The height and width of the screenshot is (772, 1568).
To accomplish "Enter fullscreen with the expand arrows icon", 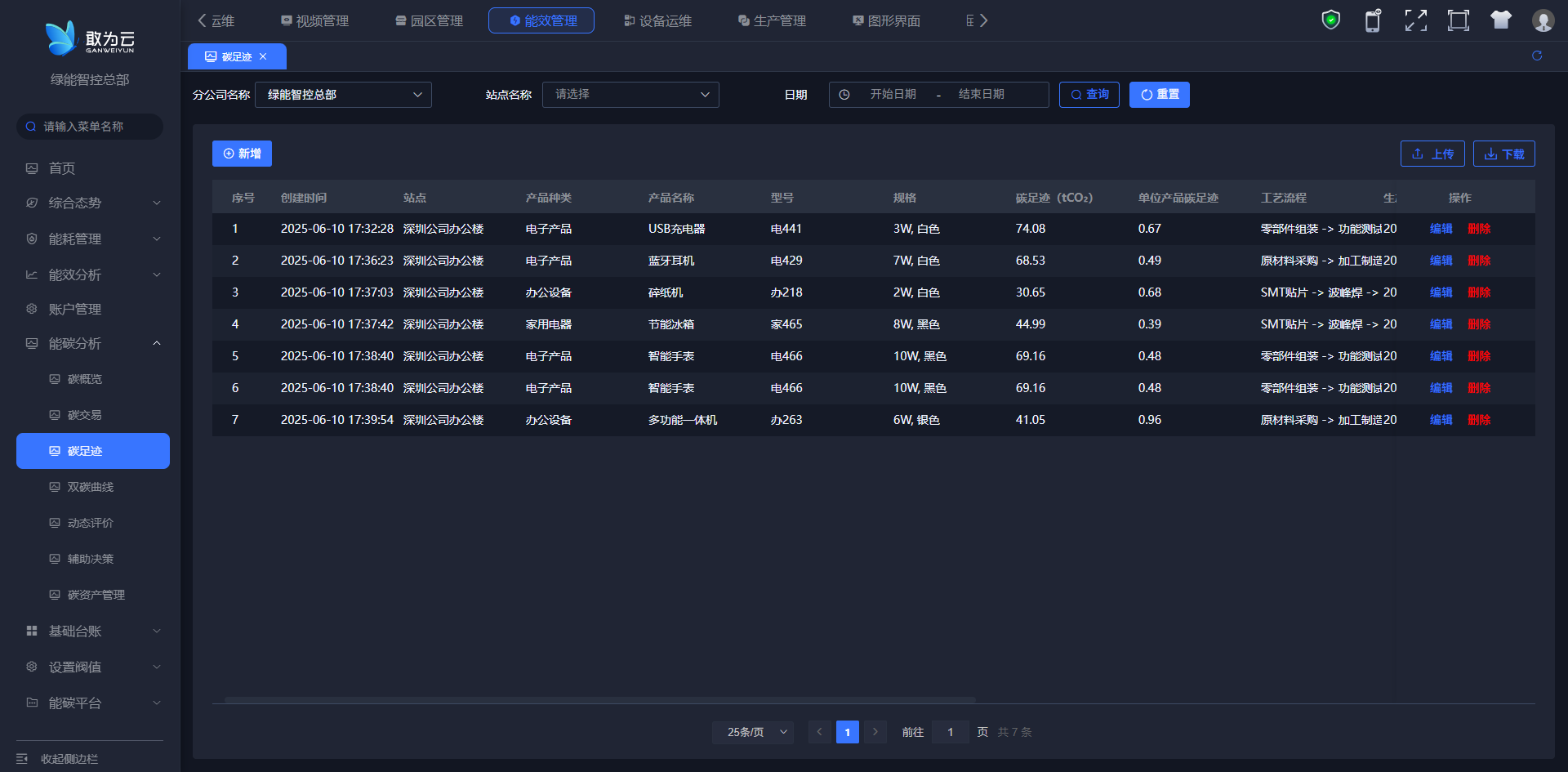I will click(1415, 20).
